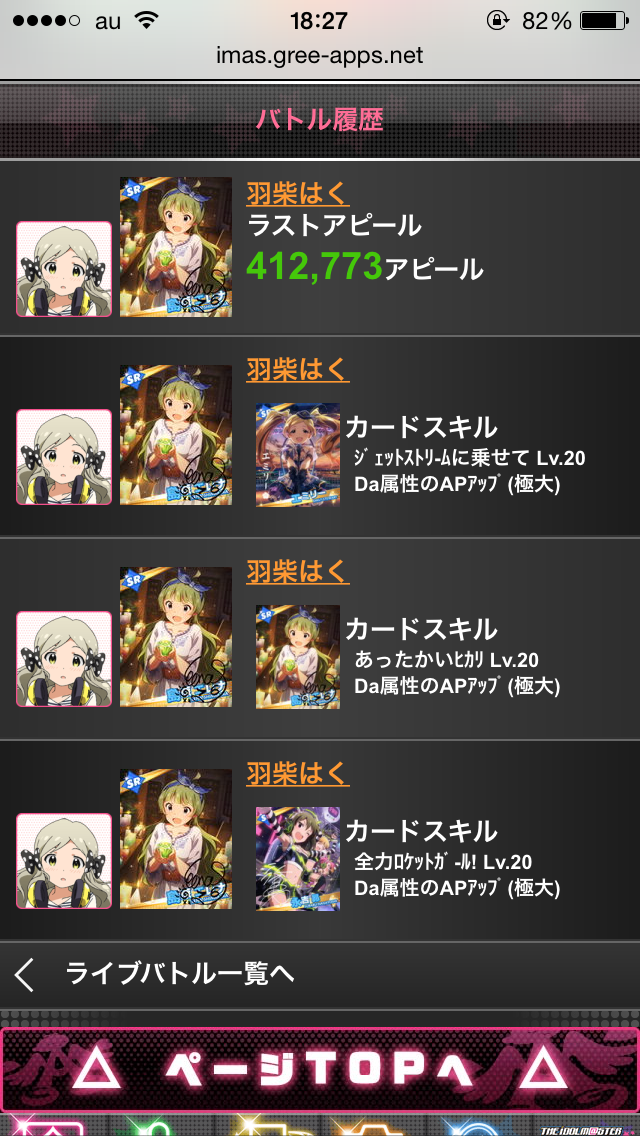Tap the player avatar in the 全力ロケットガール! row
Screen dimensions: 640x1136
[64, 861]
